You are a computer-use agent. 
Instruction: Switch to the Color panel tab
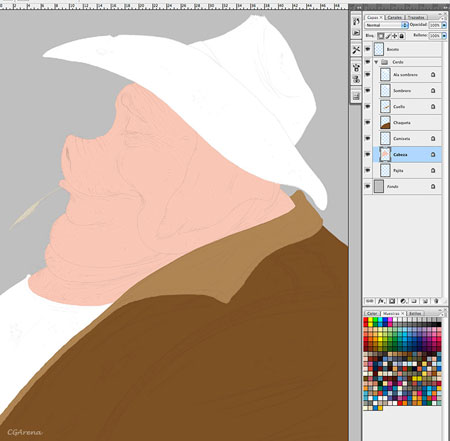tap(371, 313)
